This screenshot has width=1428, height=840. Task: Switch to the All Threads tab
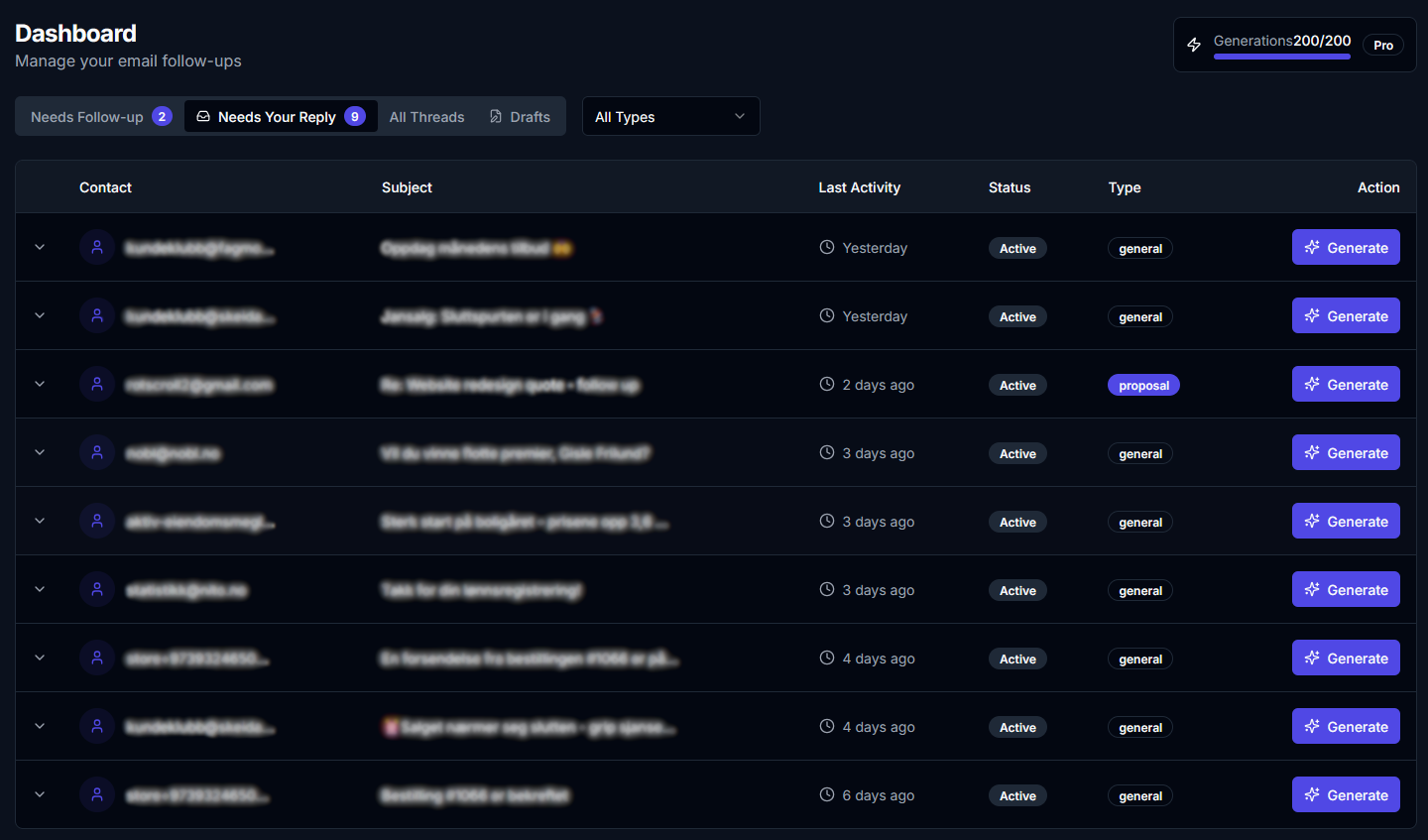click(x=426, y=116)
